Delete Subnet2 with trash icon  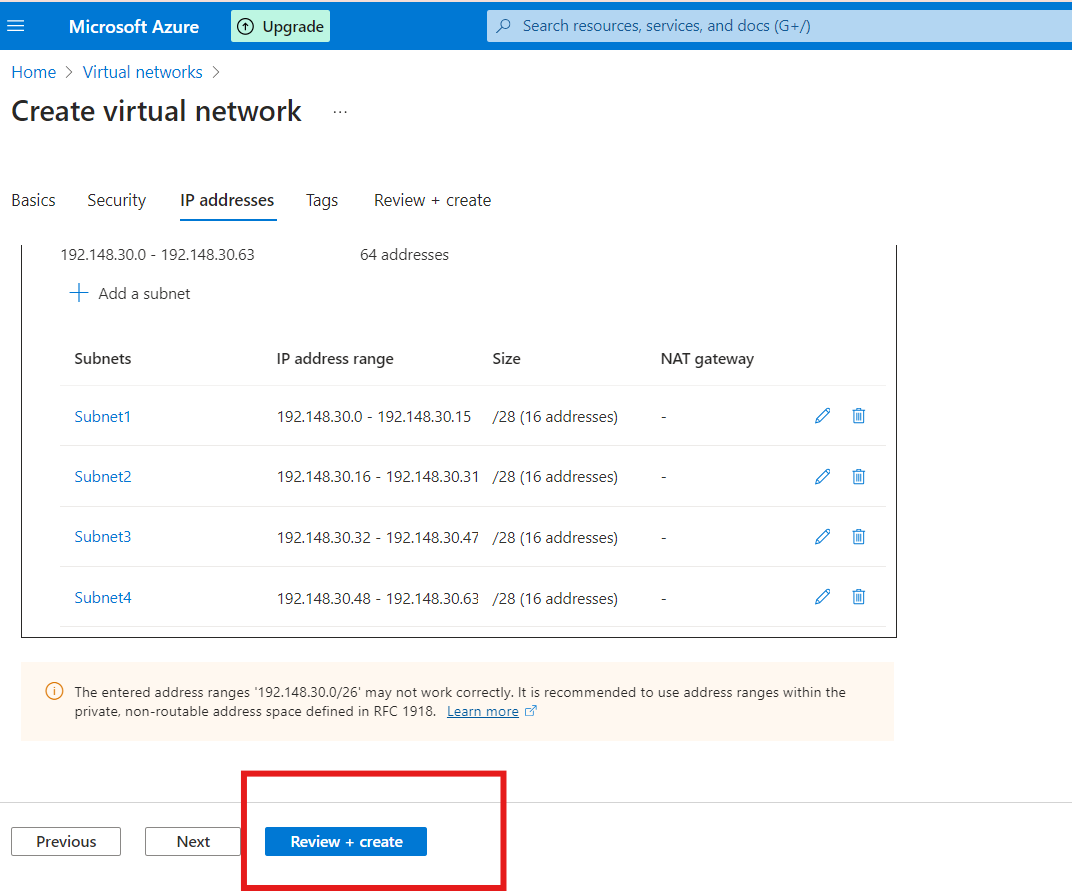tap(859, 476)
